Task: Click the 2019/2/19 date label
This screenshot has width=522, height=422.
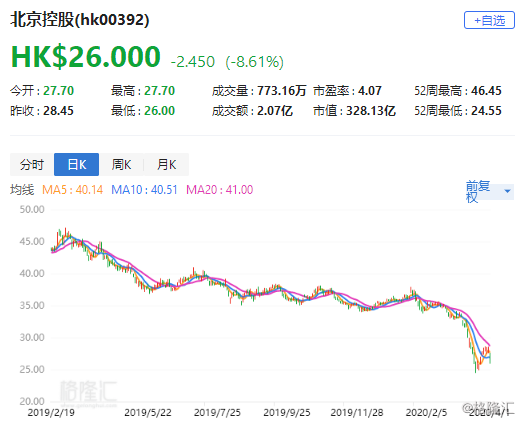Action: point(51,413)
